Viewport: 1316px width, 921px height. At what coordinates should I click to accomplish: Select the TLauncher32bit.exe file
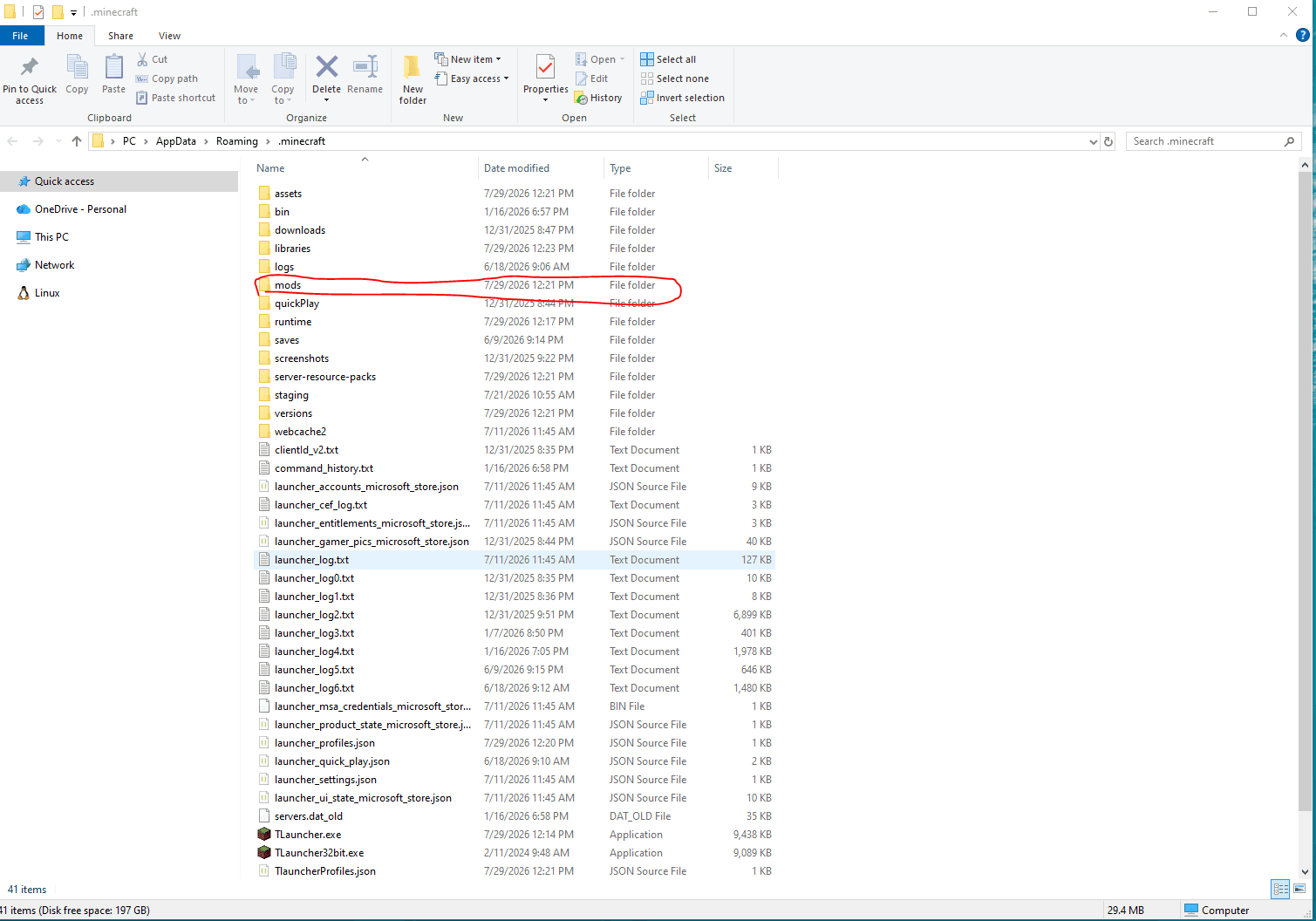(515, 853)
